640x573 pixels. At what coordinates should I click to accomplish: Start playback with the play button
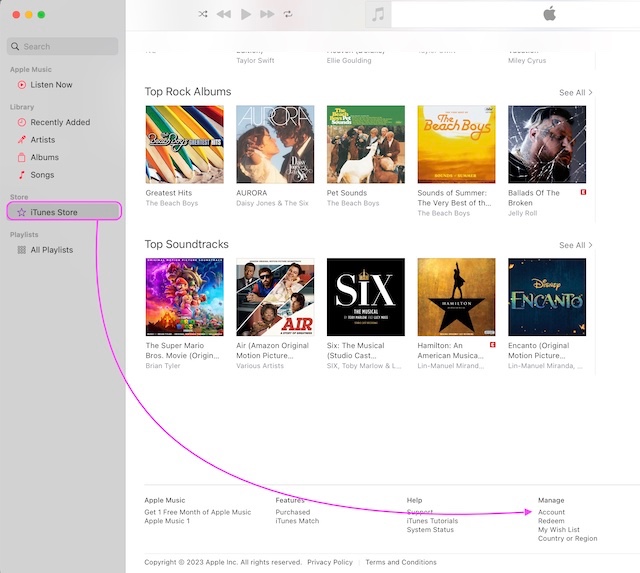click(x=246, y=14)
